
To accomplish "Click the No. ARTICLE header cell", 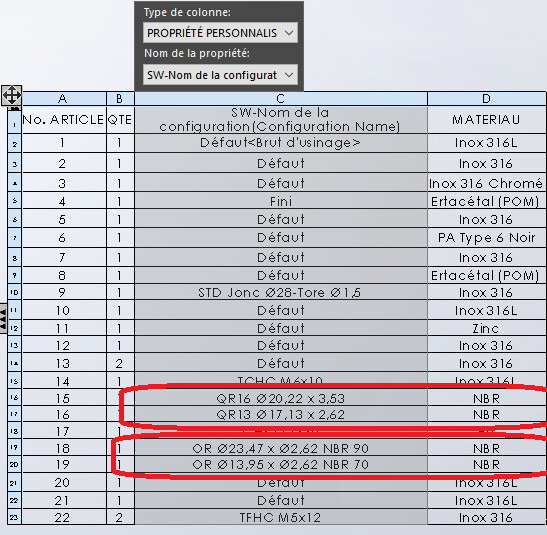I will click(64, 120).
